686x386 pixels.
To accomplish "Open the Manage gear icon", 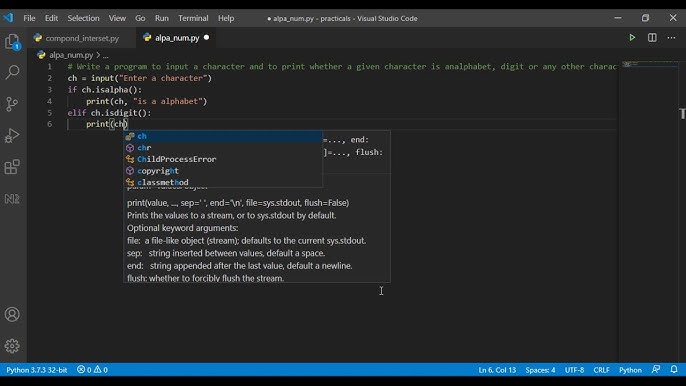I will coord(12,346).
